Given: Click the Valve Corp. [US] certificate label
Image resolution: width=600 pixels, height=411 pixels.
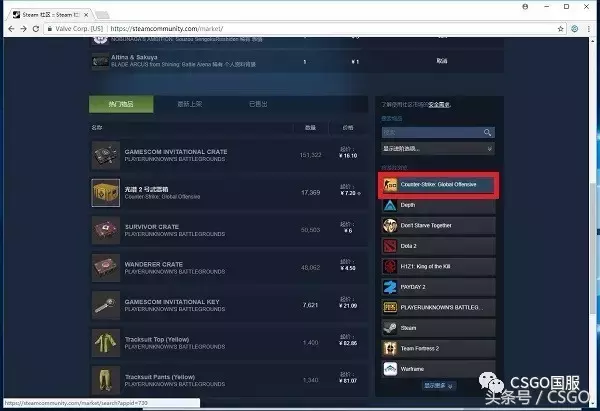Looking at the screenshot, I should [x=79, y=29].
